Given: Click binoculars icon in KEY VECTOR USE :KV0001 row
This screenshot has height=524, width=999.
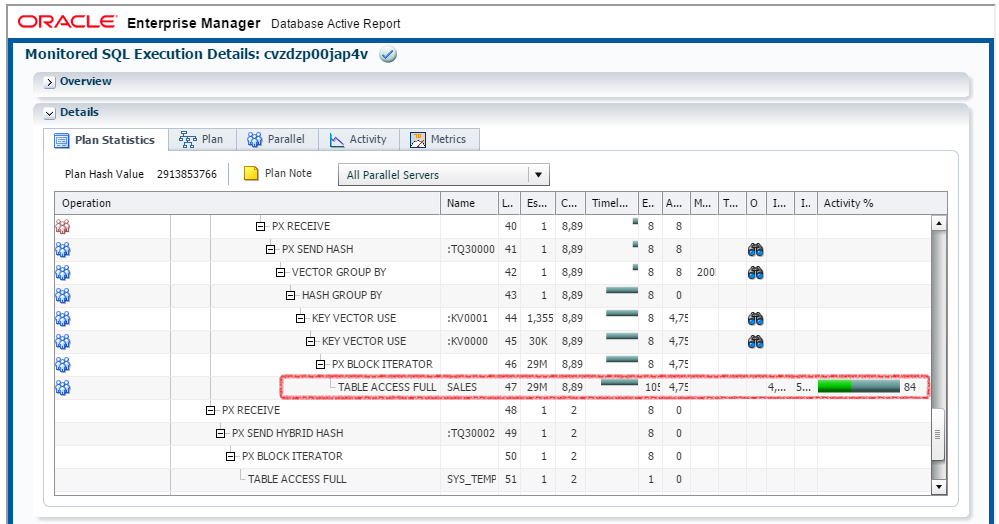Looking at the screenshot, I should [x=756, y=318].
